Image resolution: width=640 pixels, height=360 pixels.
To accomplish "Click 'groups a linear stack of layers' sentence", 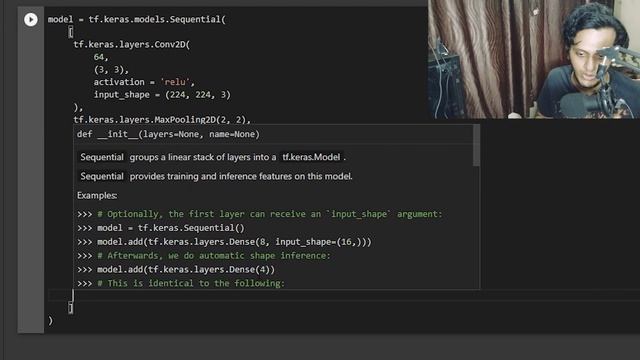I will point(203,157).
